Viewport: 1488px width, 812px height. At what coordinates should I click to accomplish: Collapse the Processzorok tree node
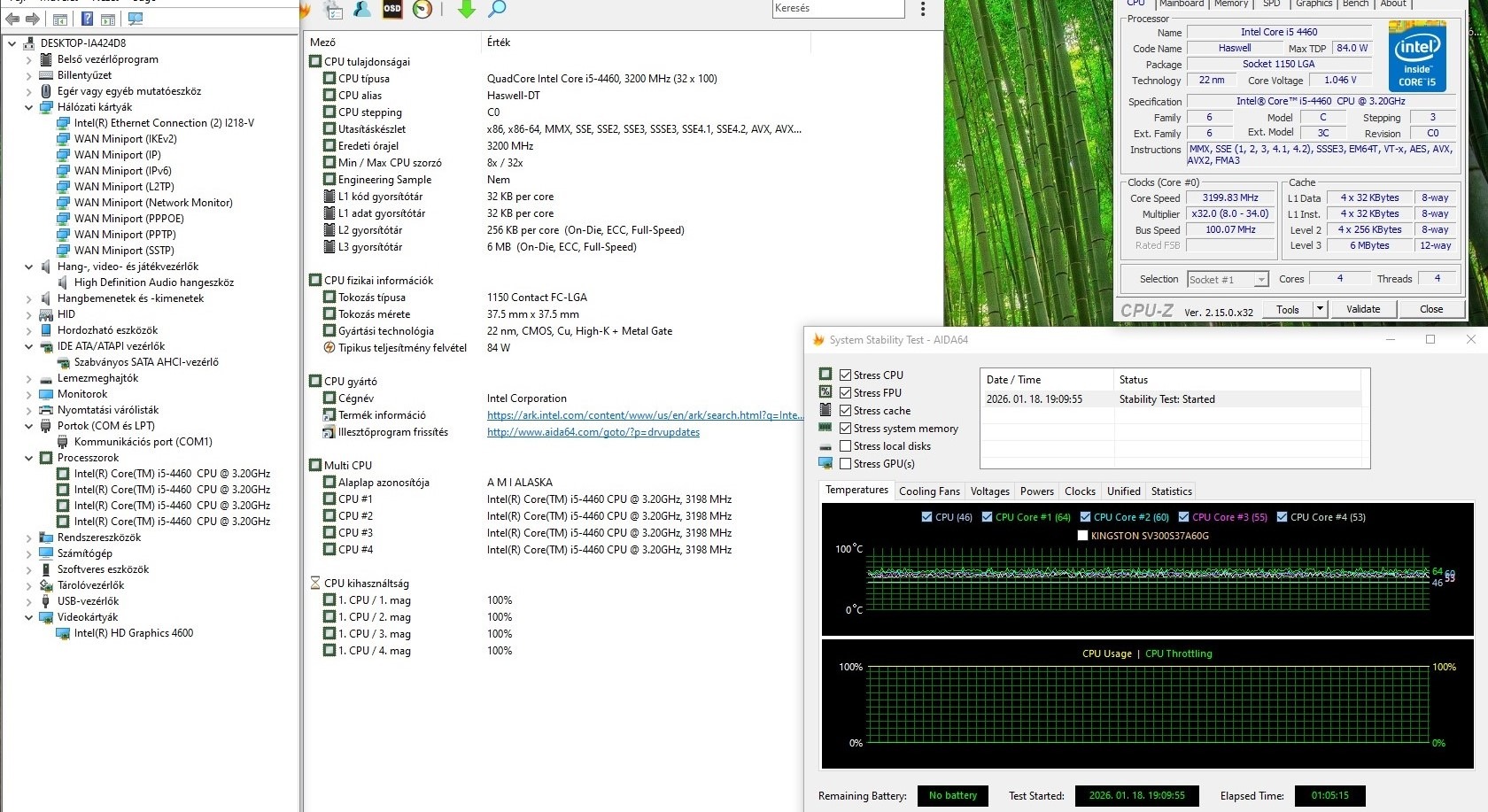point(29,458)
